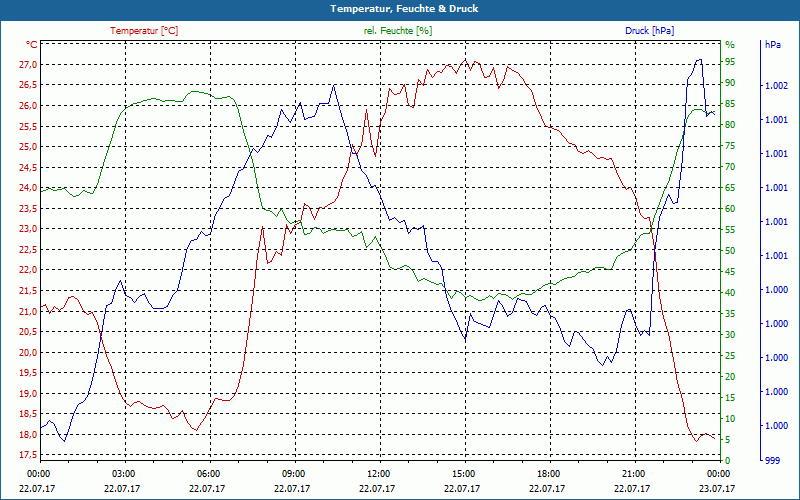Select the 21,5 temperature axis value
800x500 pixels.
(x=29, y=291)
